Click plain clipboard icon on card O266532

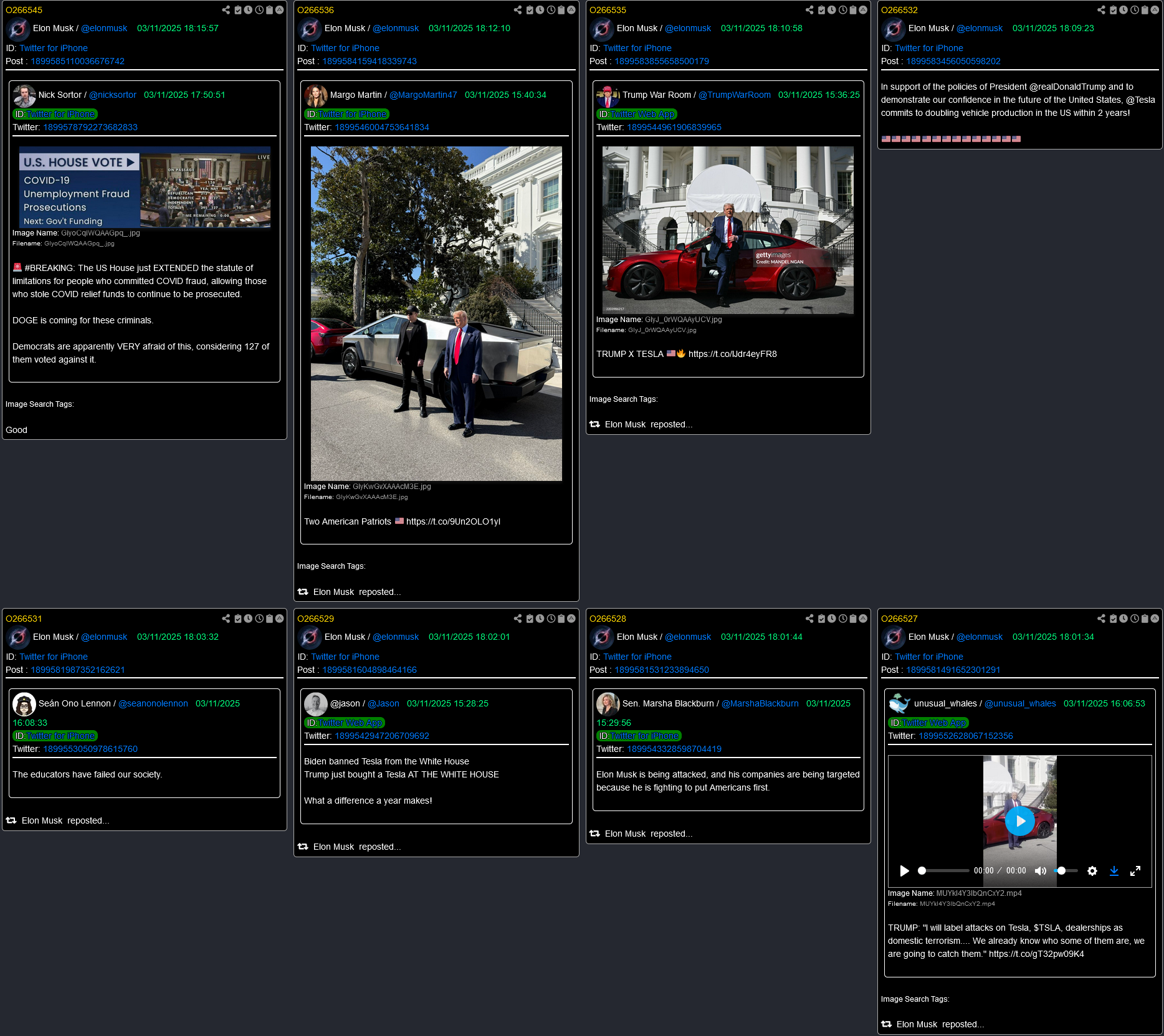tap(1145, 10)
